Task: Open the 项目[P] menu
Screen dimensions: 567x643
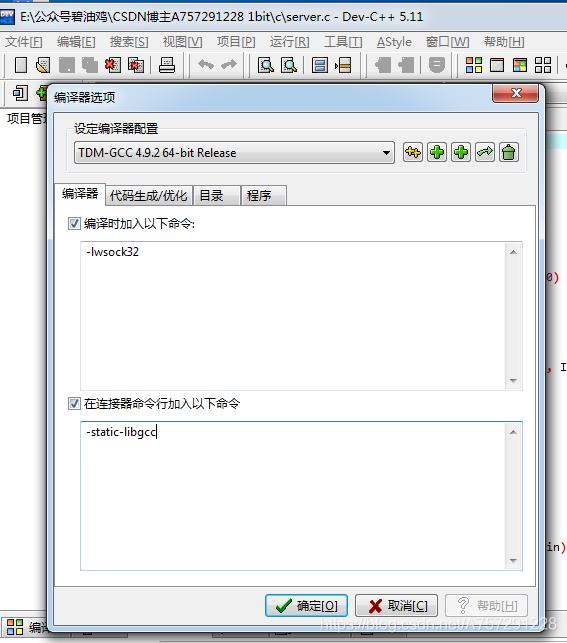Action: (236, 42)
